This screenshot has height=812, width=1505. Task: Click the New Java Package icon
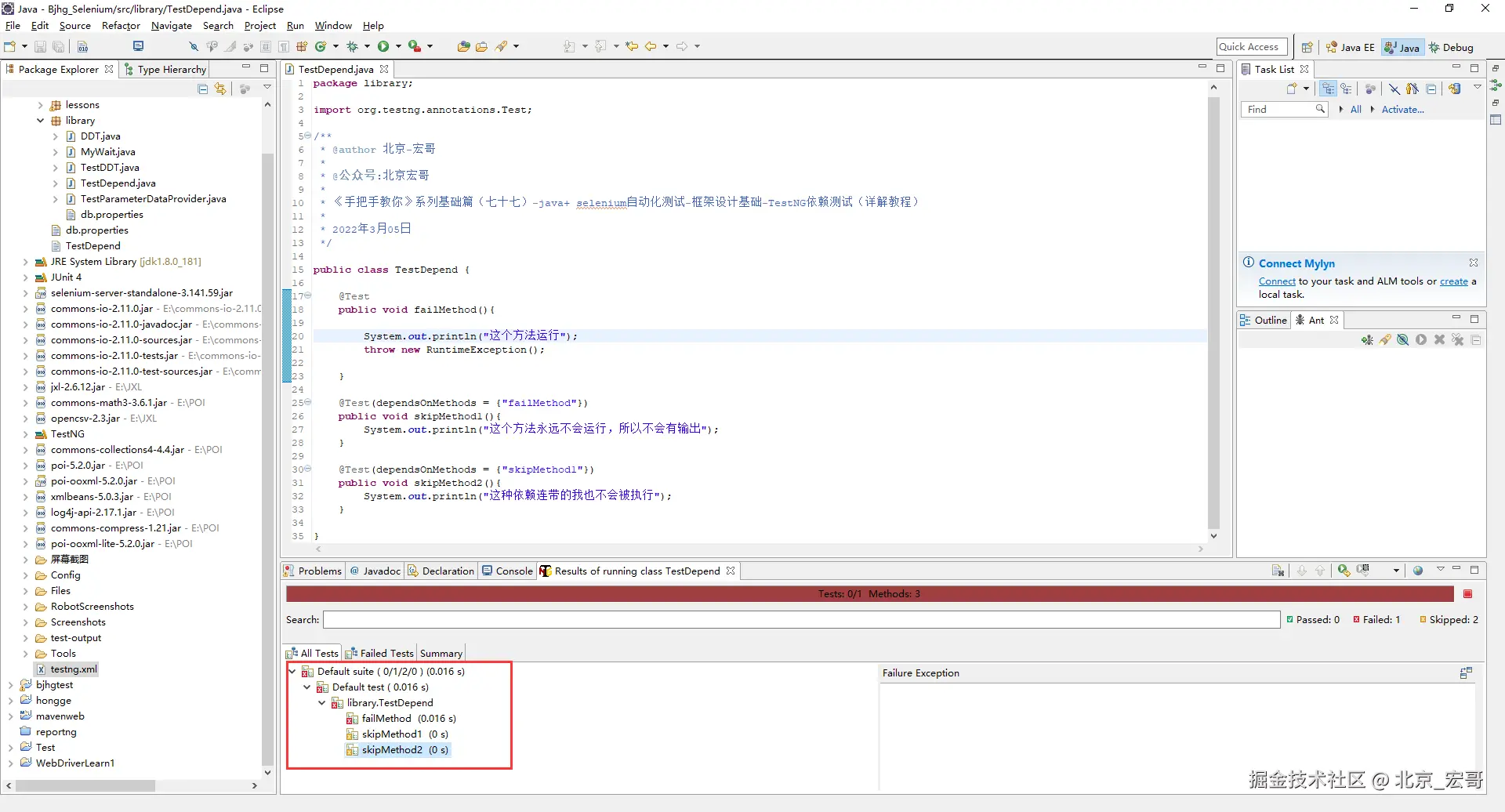[x=302, y=47]
